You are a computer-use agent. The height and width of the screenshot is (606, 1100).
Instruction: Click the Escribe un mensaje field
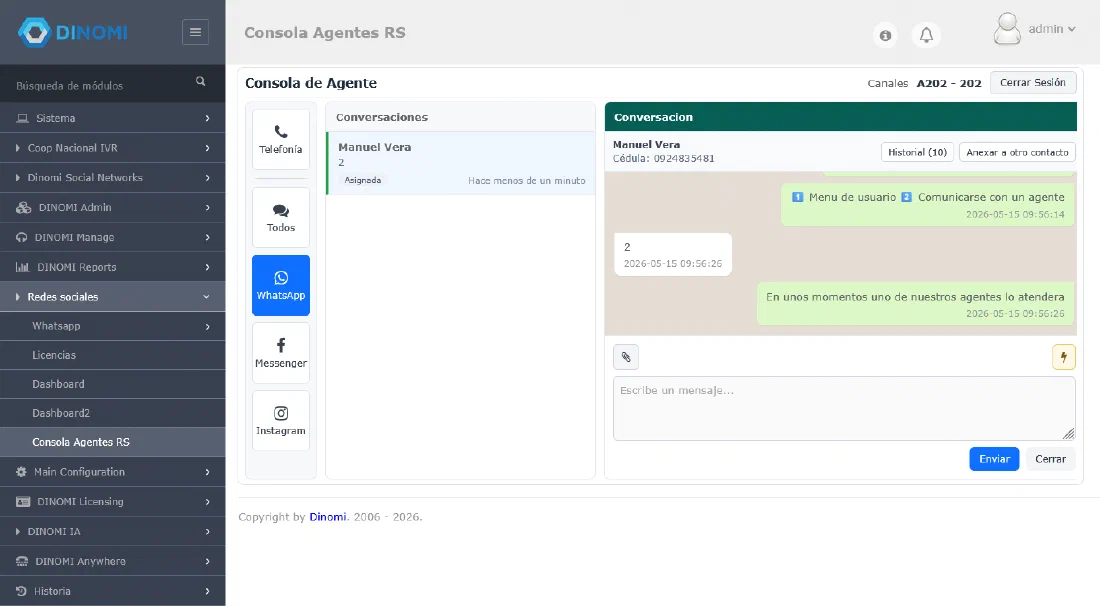(x=844, y=408)
